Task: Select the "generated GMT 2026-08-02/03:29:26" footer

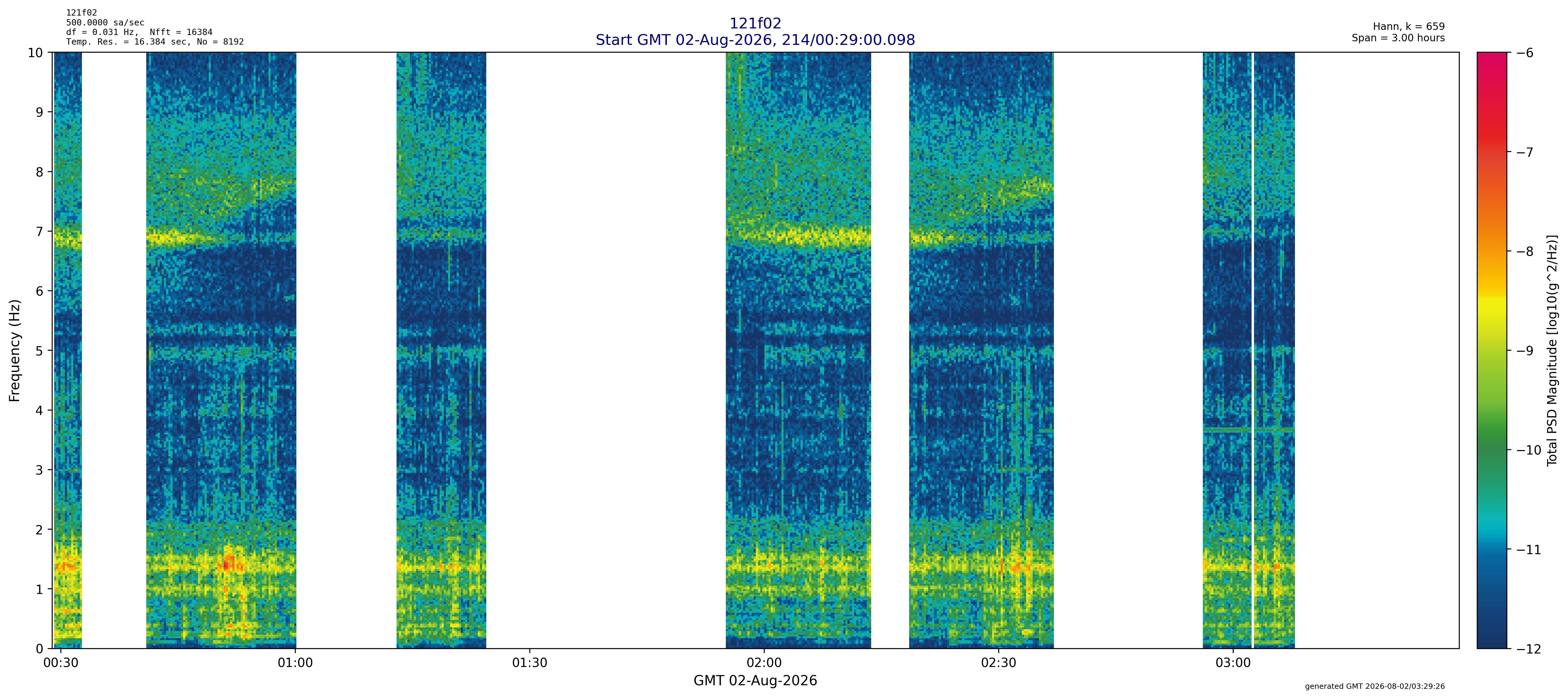Action: pyautogui.click(x=1375, y=686)
